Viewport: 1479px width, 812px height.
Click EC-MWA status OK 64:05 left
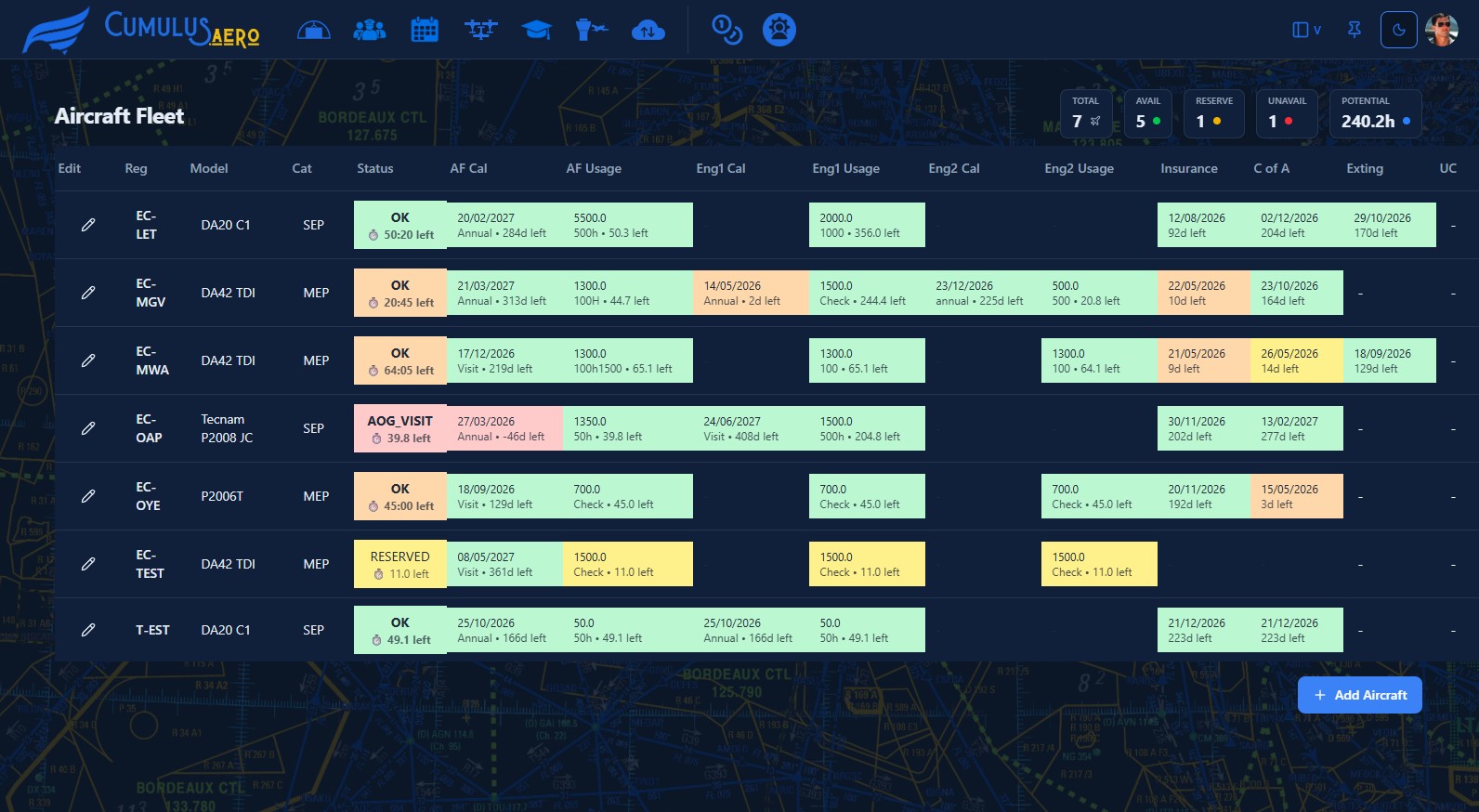coord(400,360)
